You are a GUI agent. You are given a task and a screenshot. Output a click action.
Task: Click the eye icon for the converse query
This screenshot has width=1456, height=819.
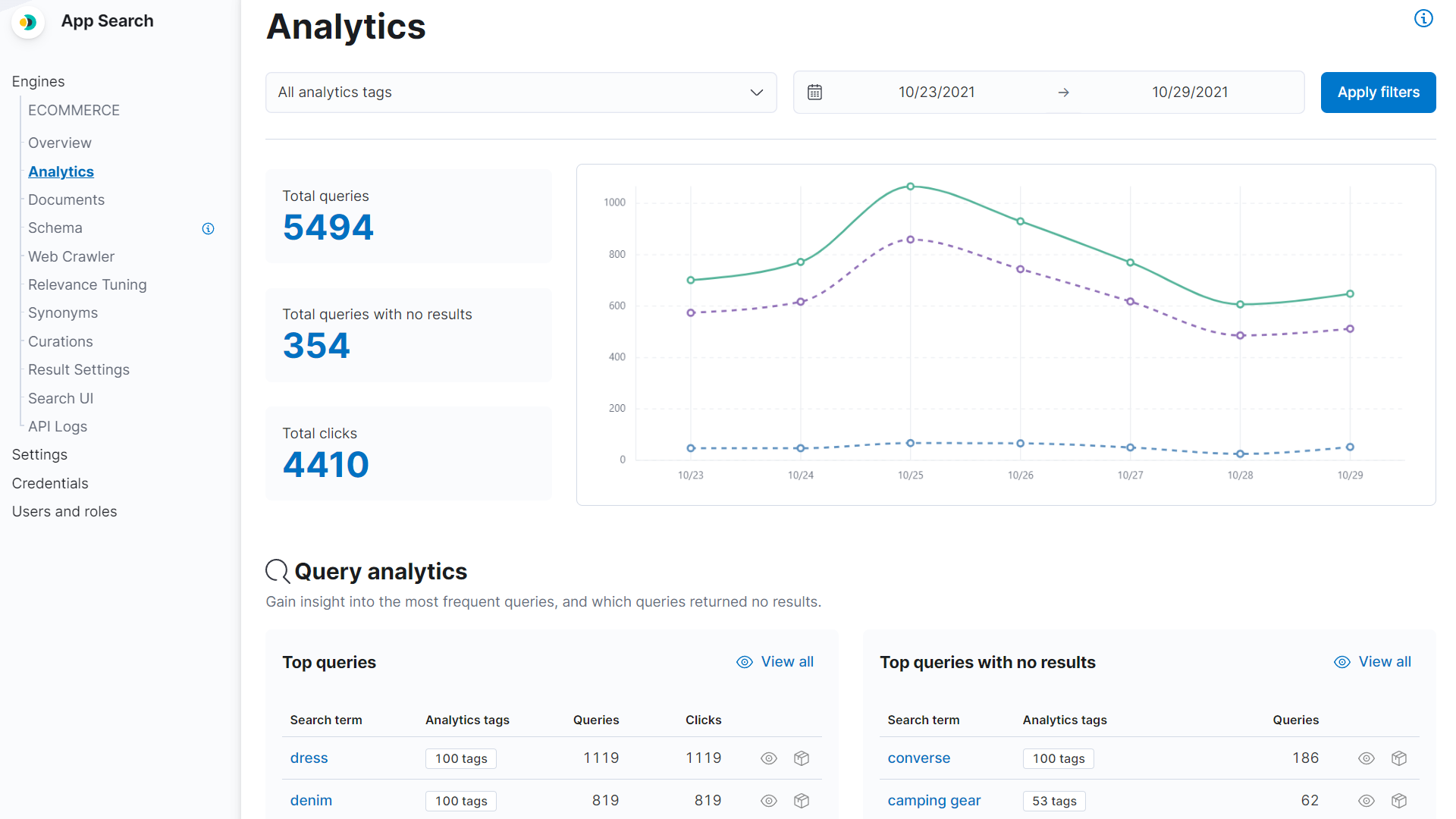pos(1367,758)
